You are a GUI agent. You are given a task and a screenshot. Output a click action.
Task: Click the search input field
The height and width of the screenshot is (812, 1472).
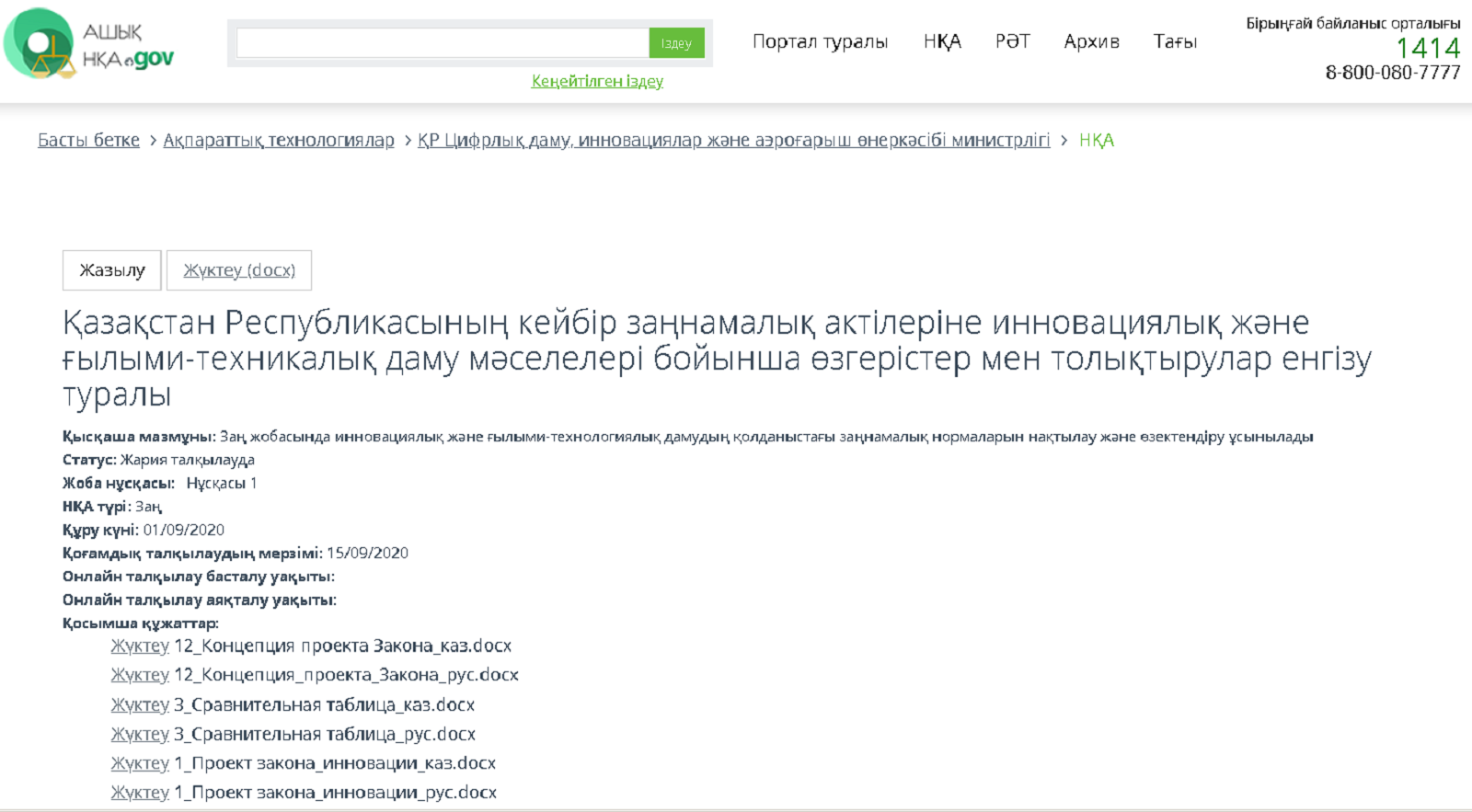pyautogui.click(x=442, y=43)
